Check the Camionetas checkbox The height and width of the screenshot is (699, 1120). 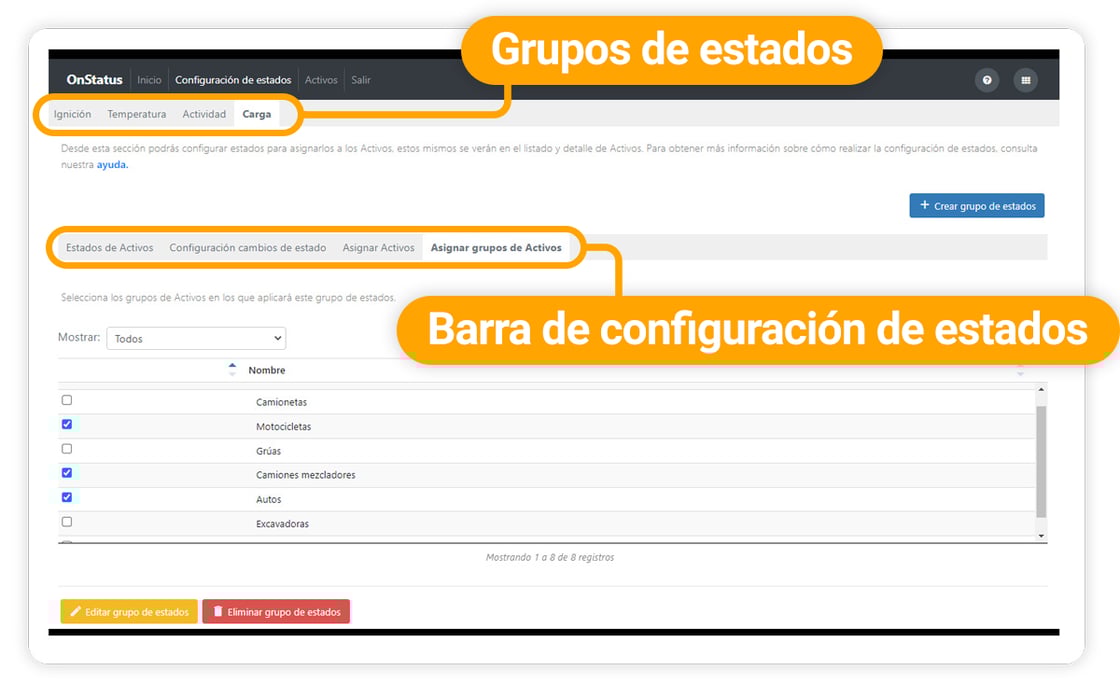(x=66, y=401)
